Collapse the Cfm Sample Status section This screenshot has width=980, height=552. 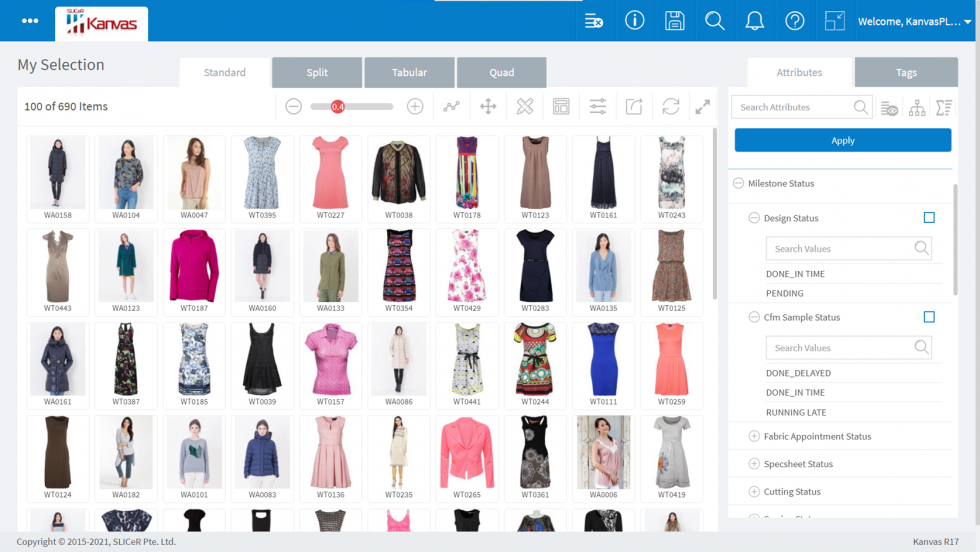[x=754, y=317]
